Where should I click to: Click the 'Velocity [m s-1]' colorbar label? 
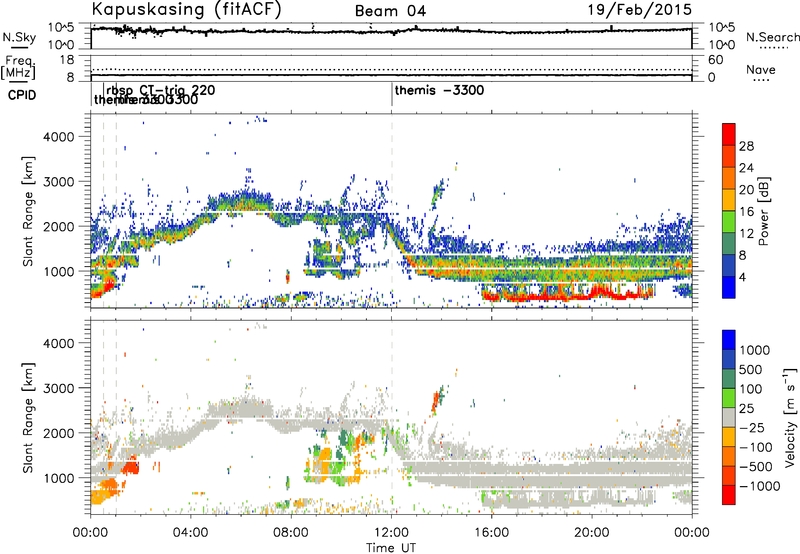(790, 417)
